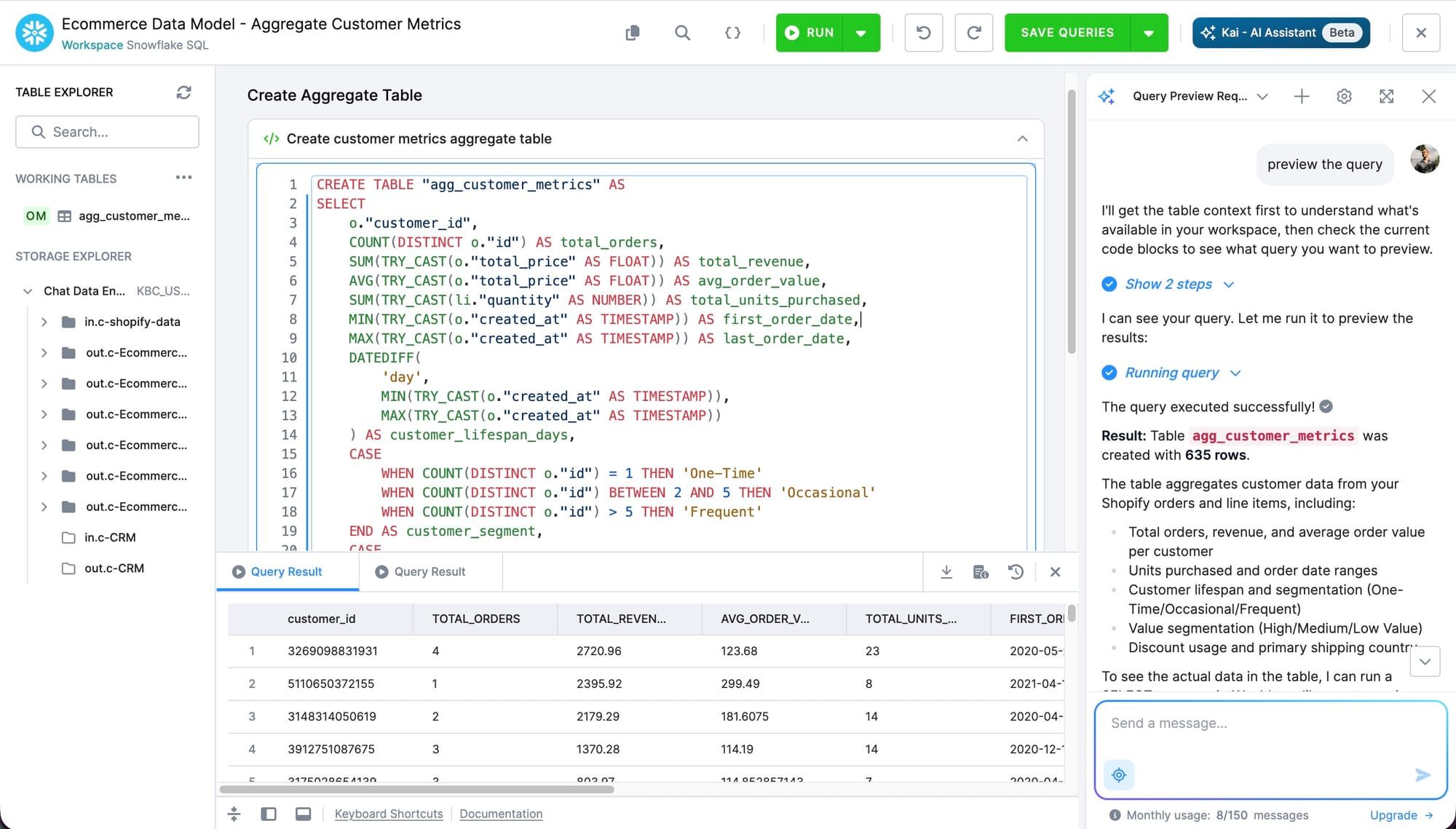Expand Running query details
The width and height of the screenshot is (1456, 829).
coord(1171,373)
